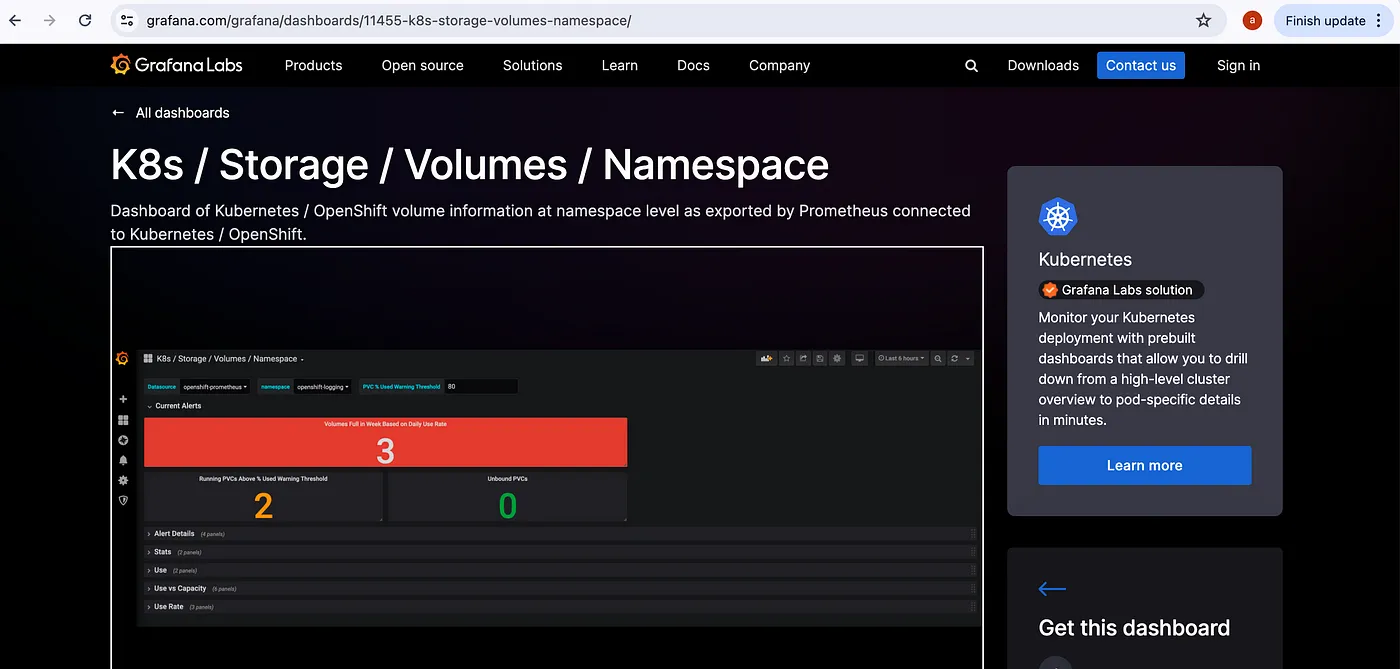
Task: Click the Share dashboard icon in preview
Action: pos(804,358)
